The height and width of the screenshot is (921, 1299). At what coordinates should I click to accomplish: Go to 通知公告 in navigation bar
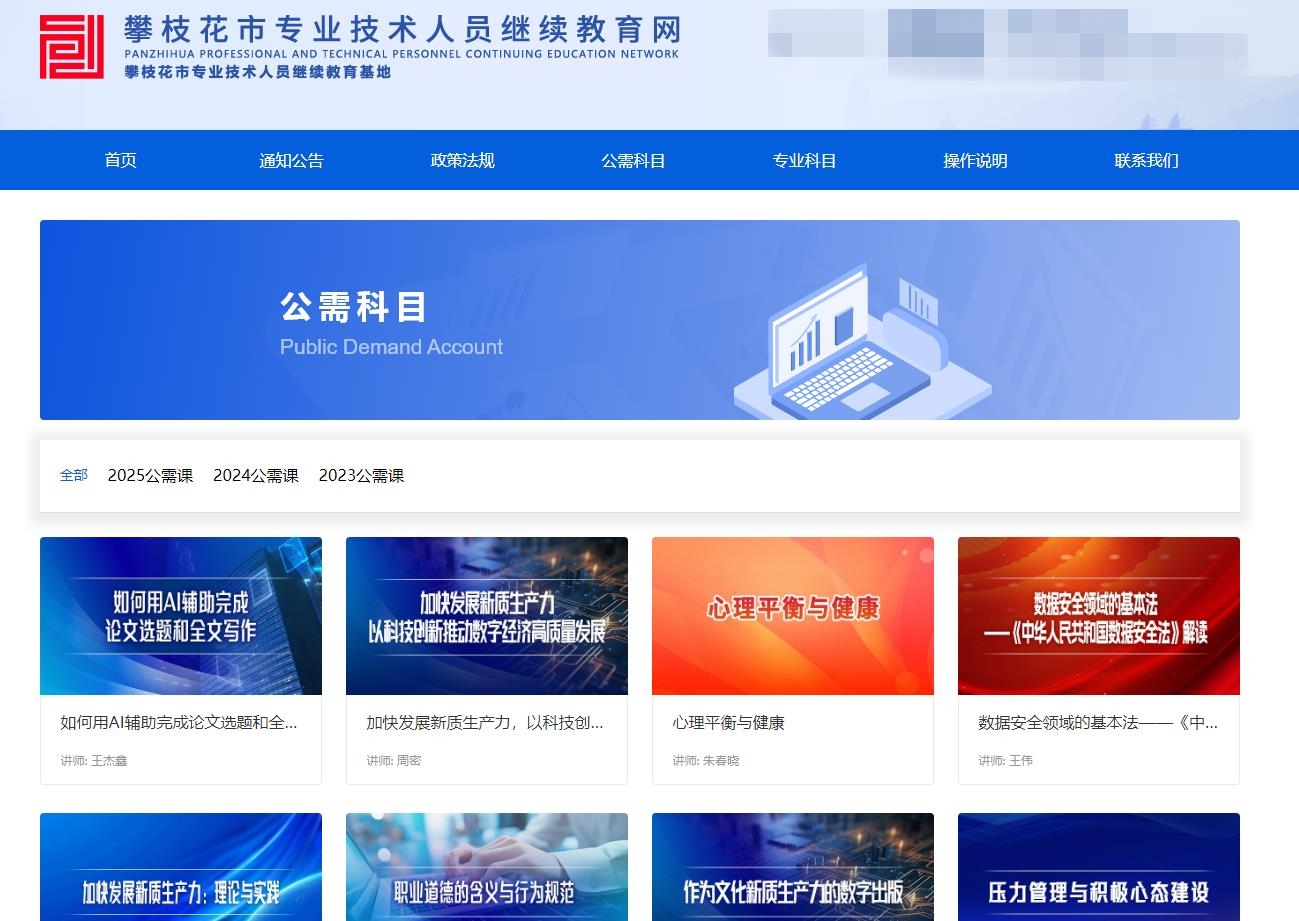[291, 160]
